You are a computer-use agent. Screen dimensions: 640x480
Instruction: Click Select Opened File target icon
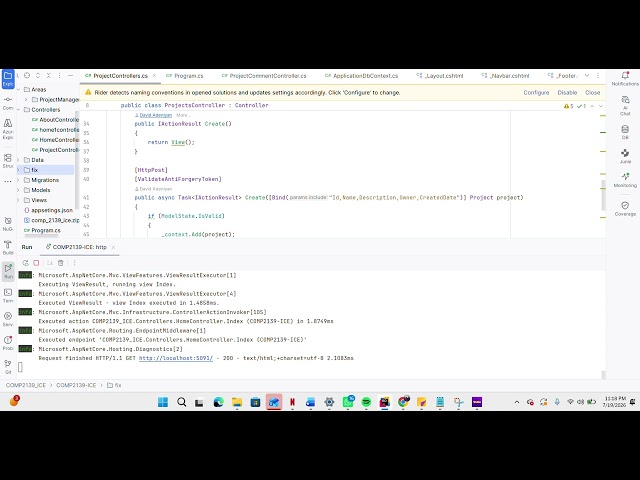point(27,76)
